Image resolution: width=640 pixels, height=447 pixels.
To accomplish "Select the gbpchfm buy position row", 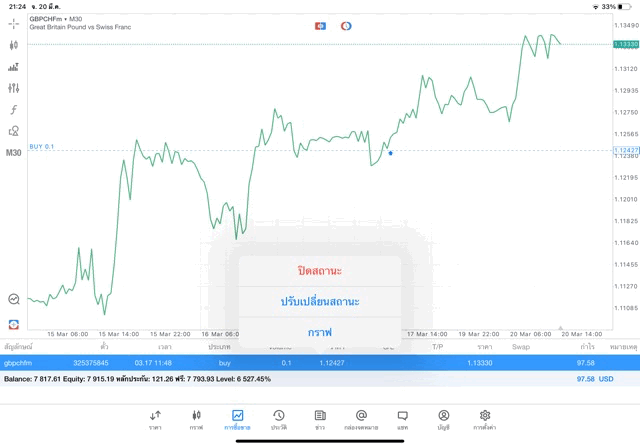I will coord(320,363).
